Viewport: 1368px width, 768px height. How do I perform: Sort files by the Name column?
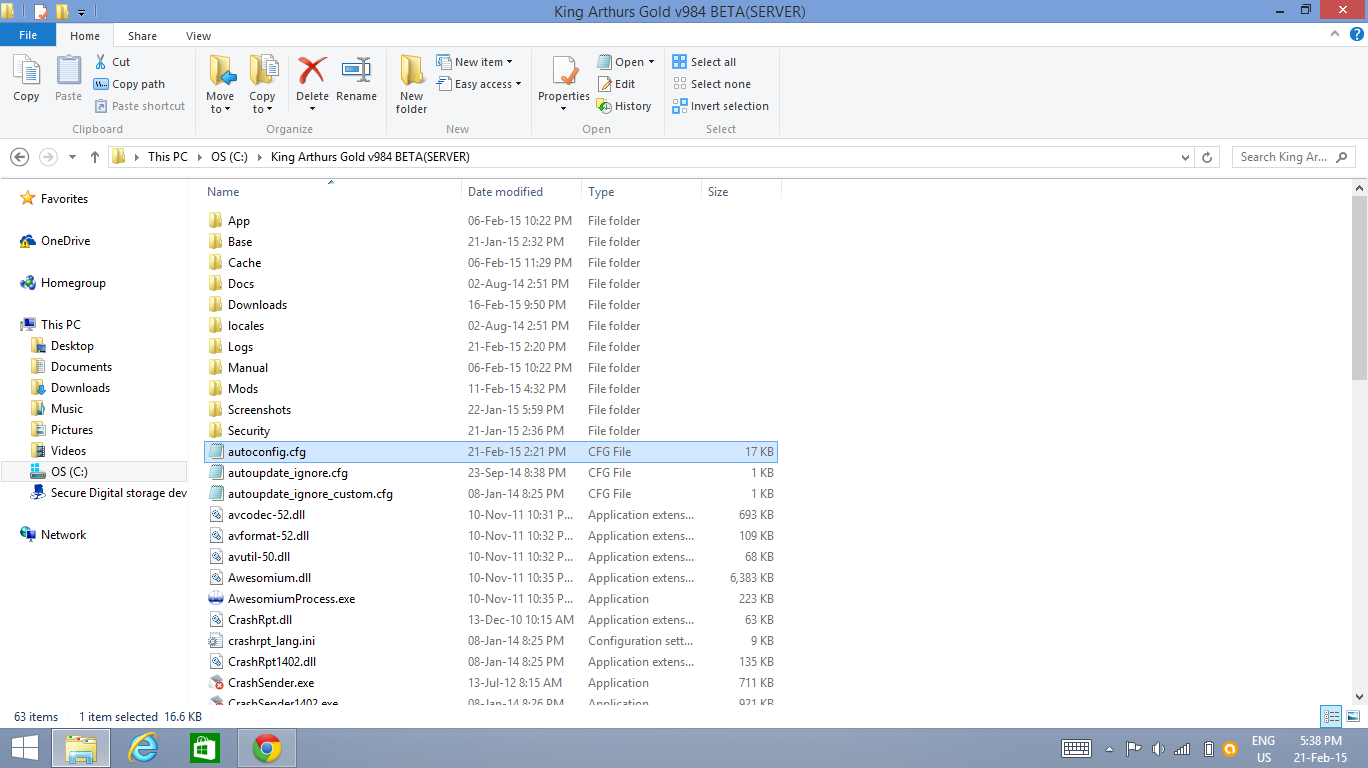click(223, 192)
